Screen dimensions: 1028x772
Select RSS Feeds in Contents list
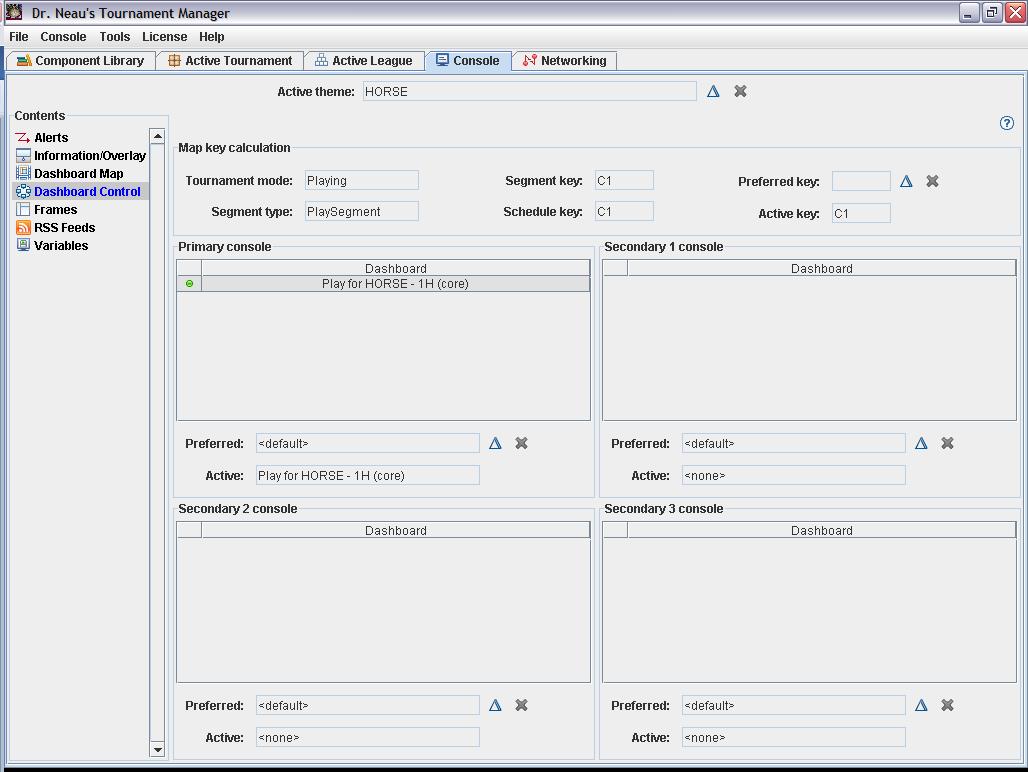coord(64,227)
